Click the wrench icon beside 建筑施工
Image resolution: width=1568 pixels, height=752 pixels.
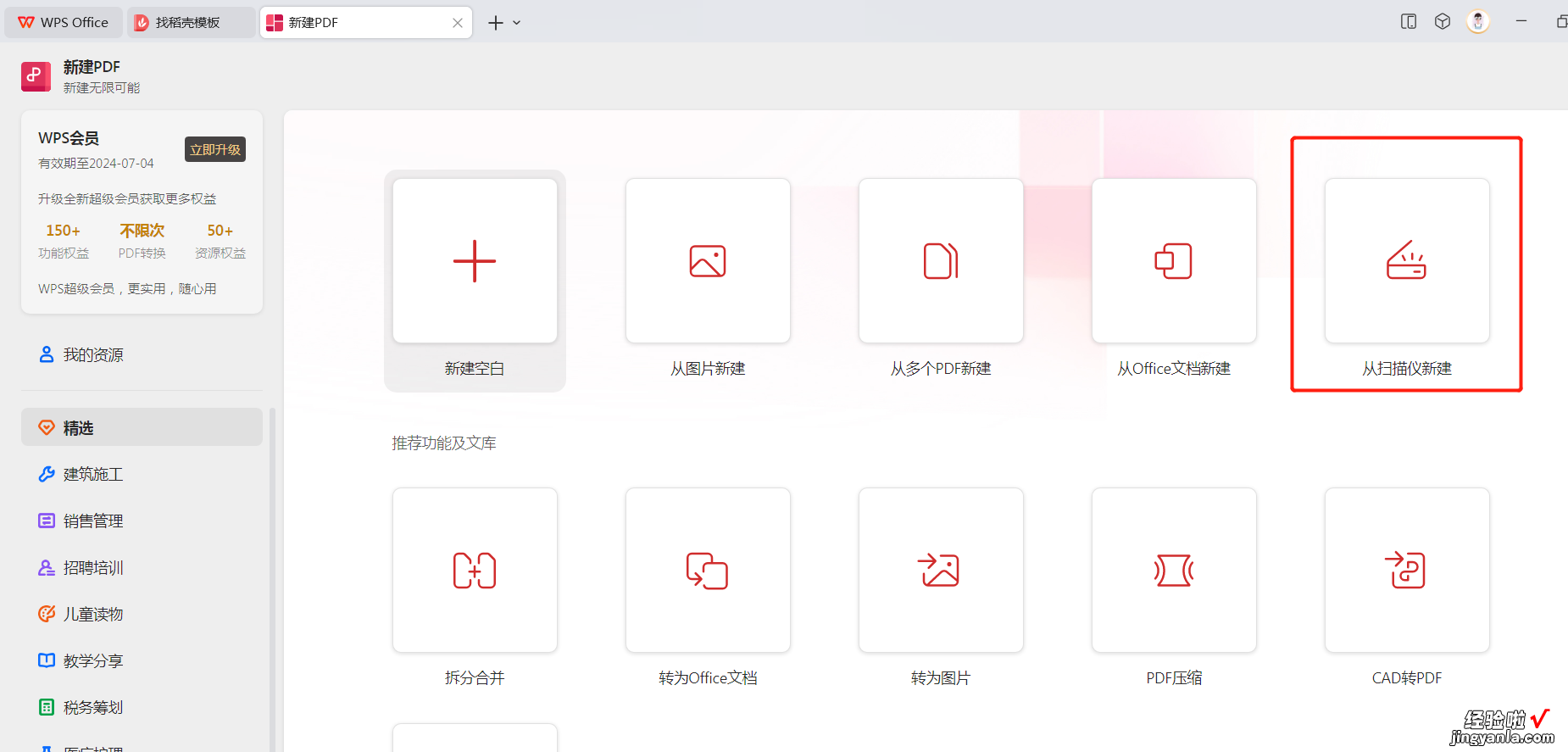(47, 474)
